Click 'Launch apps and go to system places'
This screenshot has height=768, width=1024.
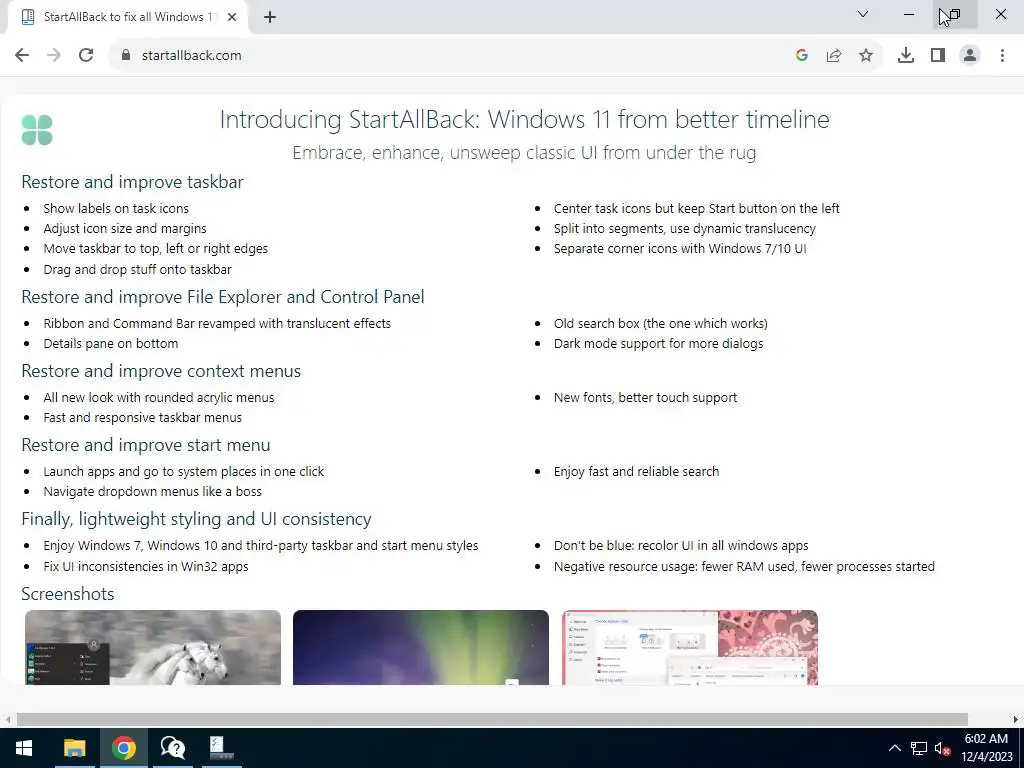click(x=184, y=472)
